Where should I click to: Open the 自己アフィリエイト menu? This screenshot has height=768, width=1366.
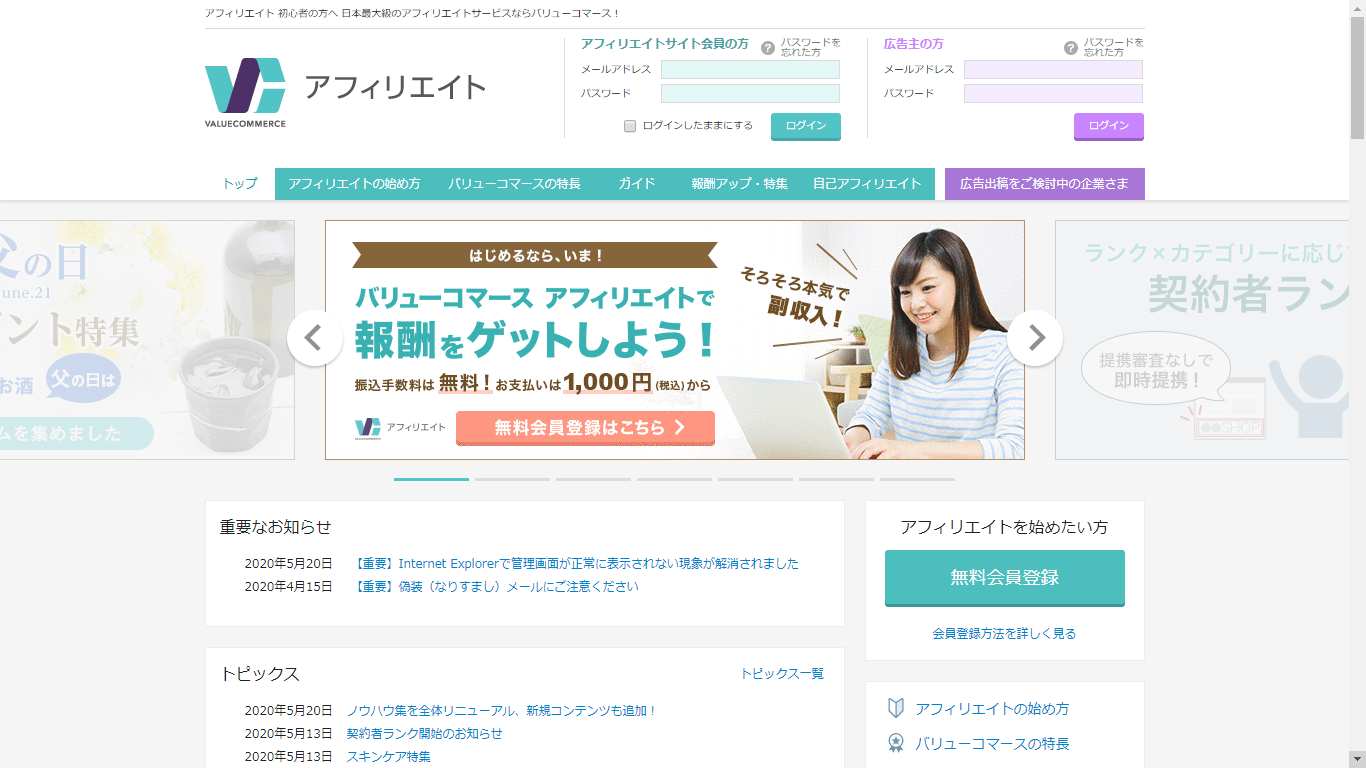click(x=868, y=184)
